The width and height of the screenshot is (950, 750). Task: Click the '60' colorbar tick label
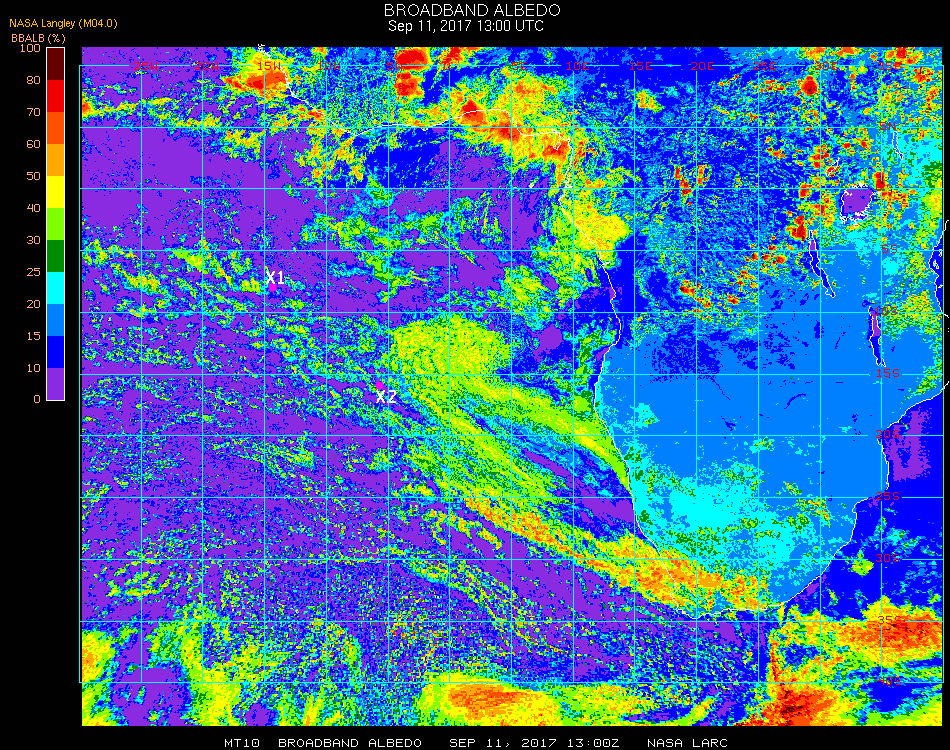pos(33,144)
